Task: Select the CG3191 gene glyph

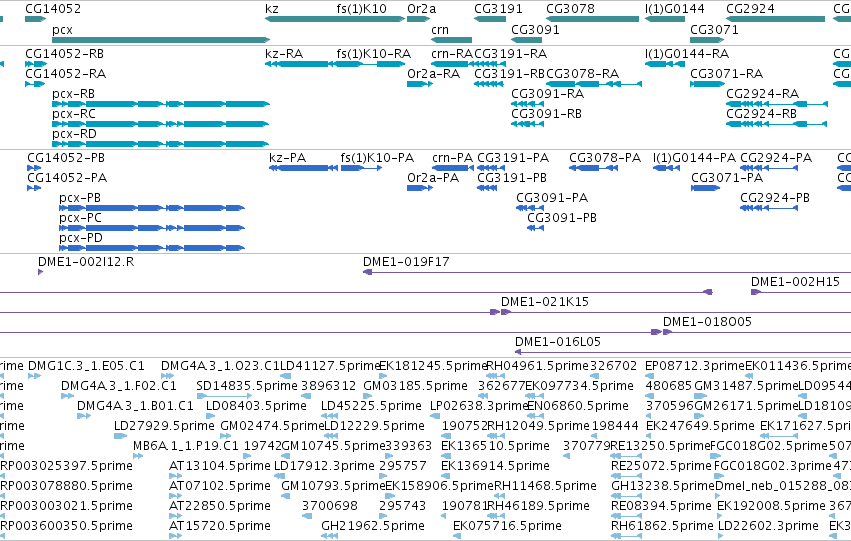Action: (490, 19)
